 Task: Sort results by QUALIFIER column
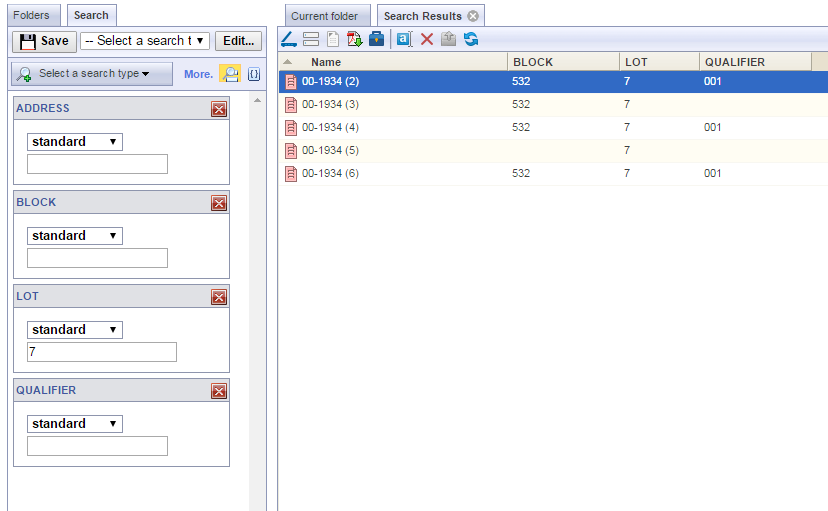[756, 62]
